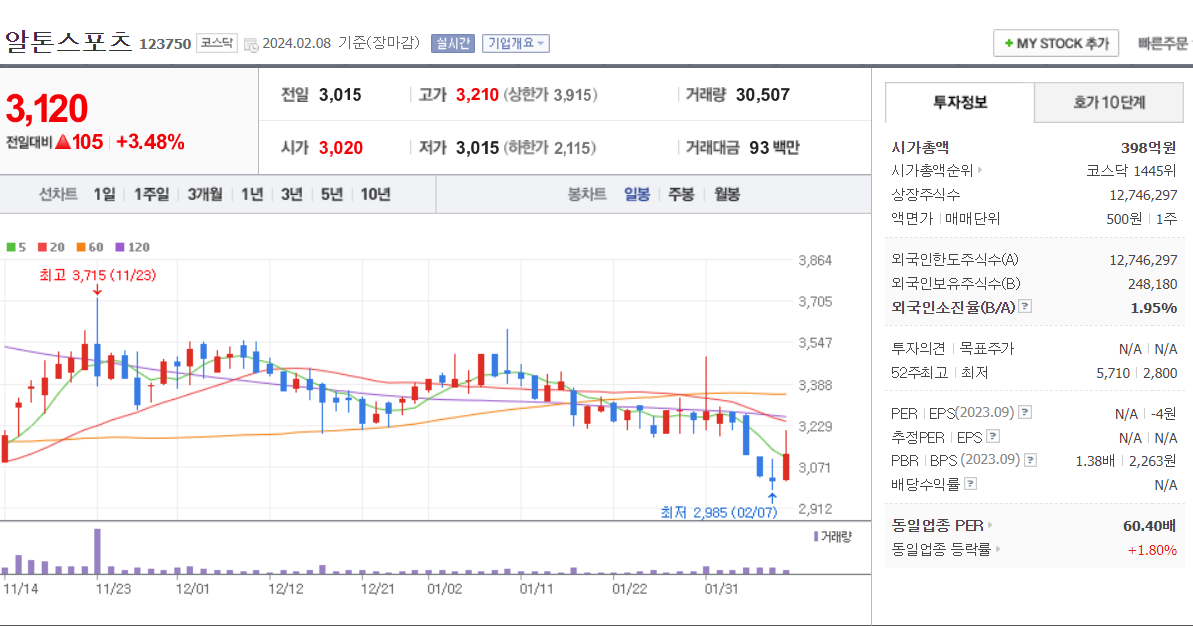Click the +1.80% industry change value
Screen dimensions: 1193x626
pos(1153,550)
